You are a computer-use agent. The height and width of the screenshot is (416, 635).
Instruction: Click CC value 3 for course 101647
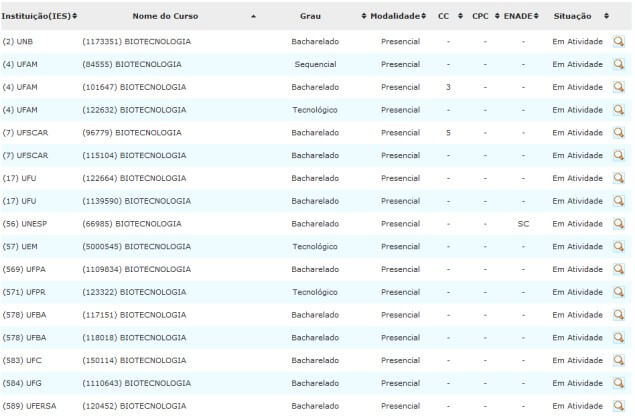click(448, 87)
